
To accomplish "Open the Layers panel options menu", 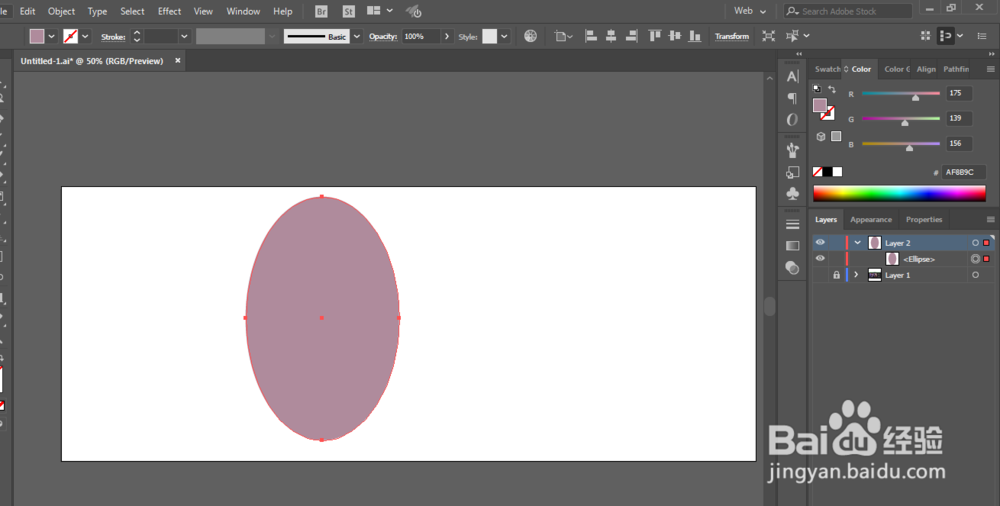I will (x=990, y=220).
